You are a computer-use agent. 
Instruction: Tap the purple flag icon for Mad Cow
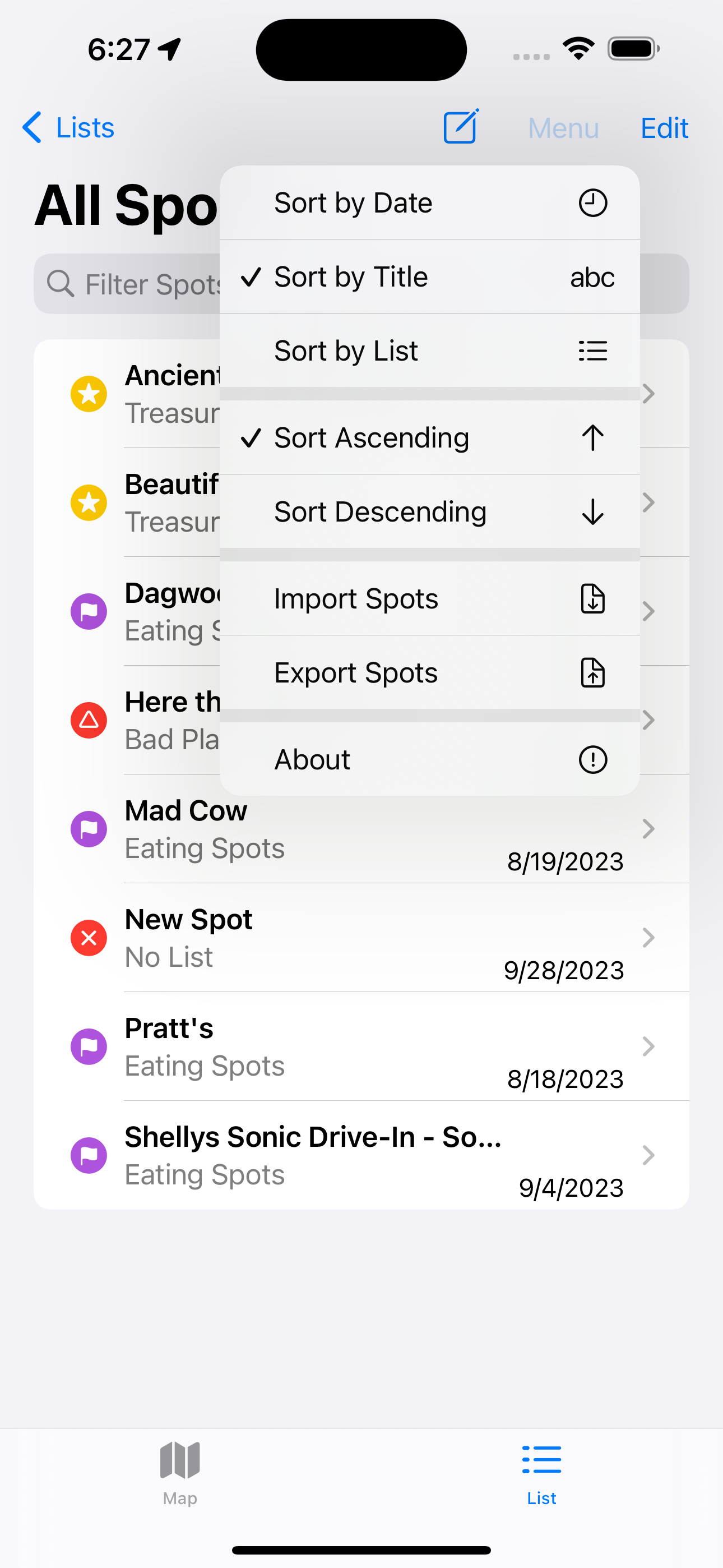[x=89, y=829]
